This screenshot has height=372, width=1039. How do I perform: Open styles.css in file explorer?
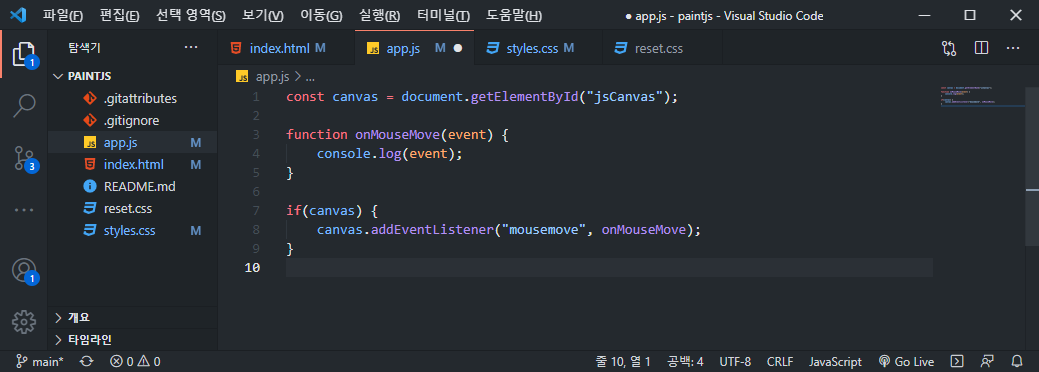pos(133,231)
